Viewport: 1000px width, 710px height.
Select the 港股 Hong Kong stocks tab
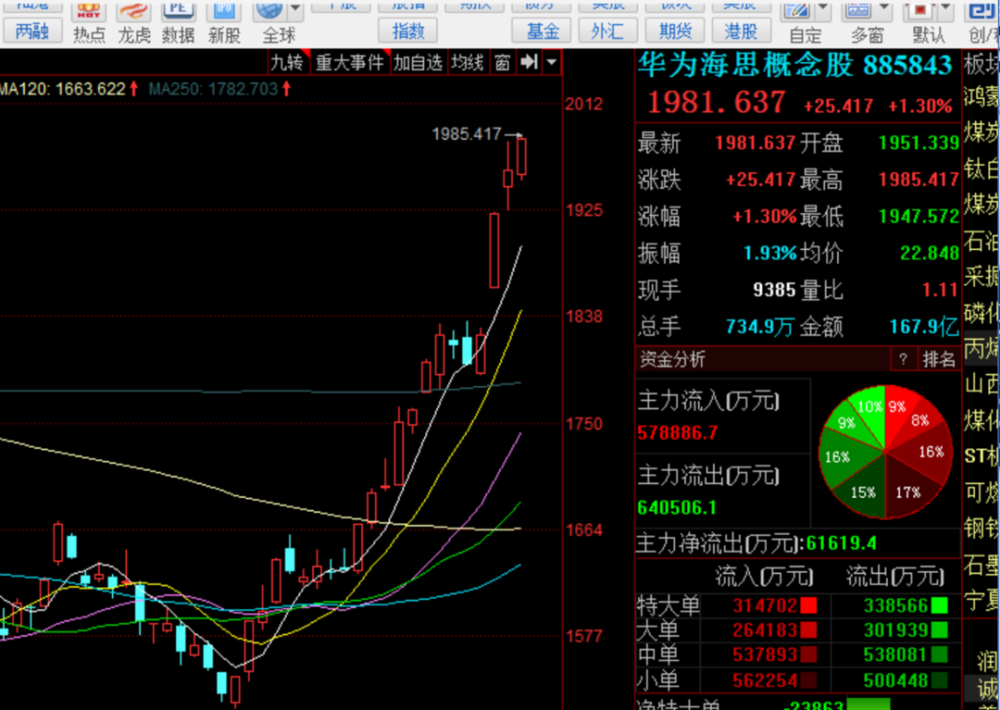[x=741, y=31]
